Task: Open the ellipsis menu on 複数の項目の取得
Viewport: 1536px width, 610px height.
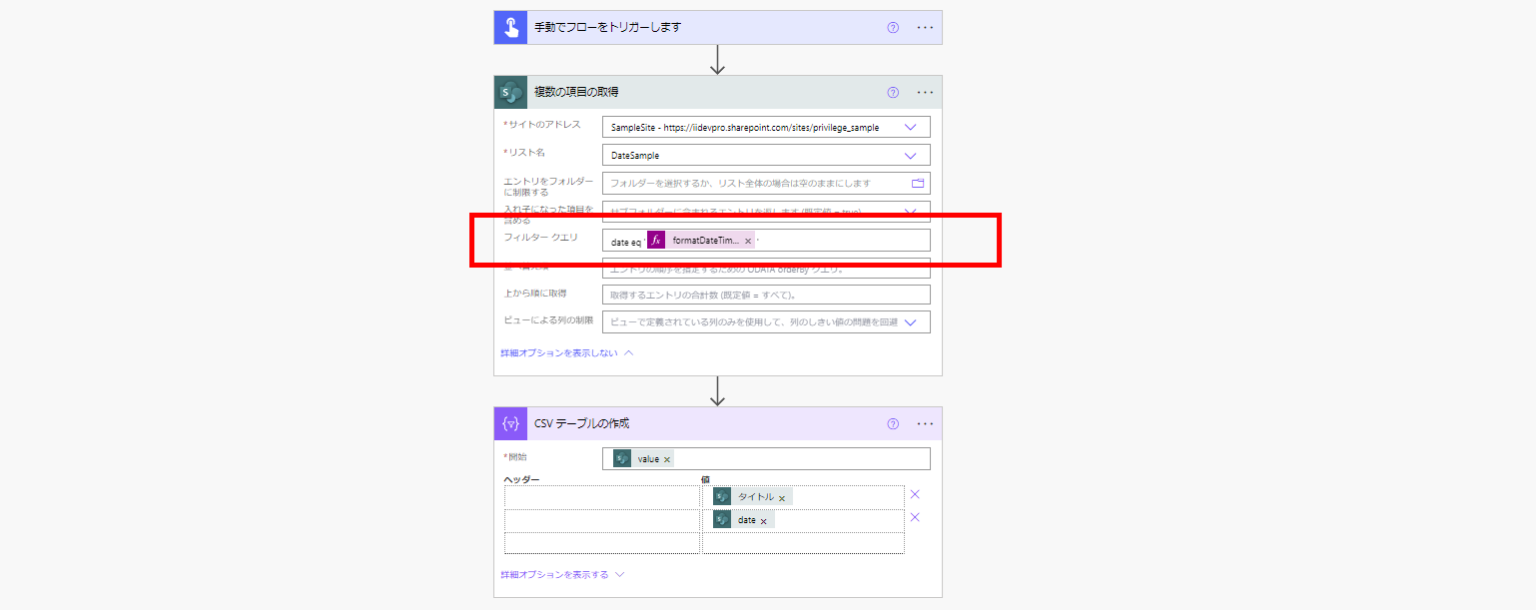Action: click(924, 91)
